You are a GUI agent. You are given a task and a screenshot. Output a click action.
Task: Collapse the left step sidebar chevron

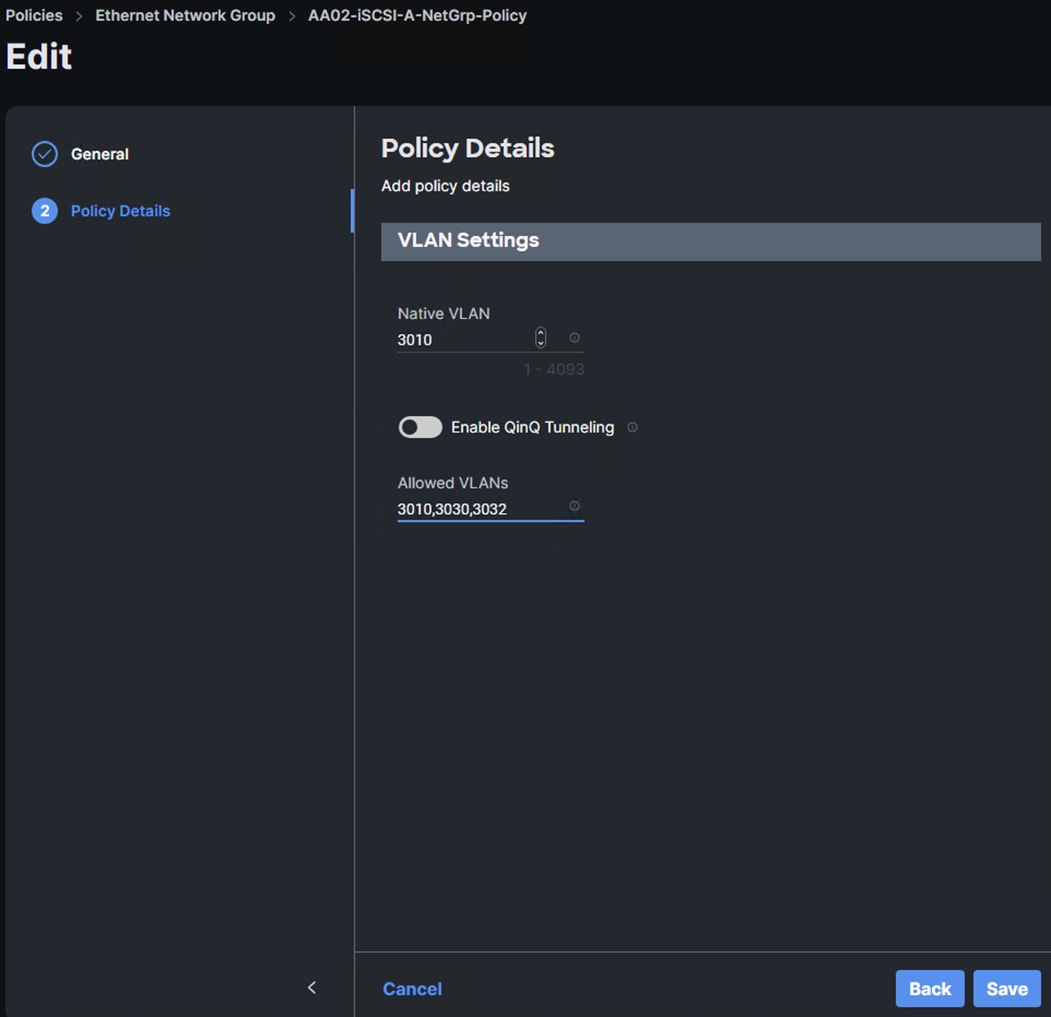(x=312, y=988)
